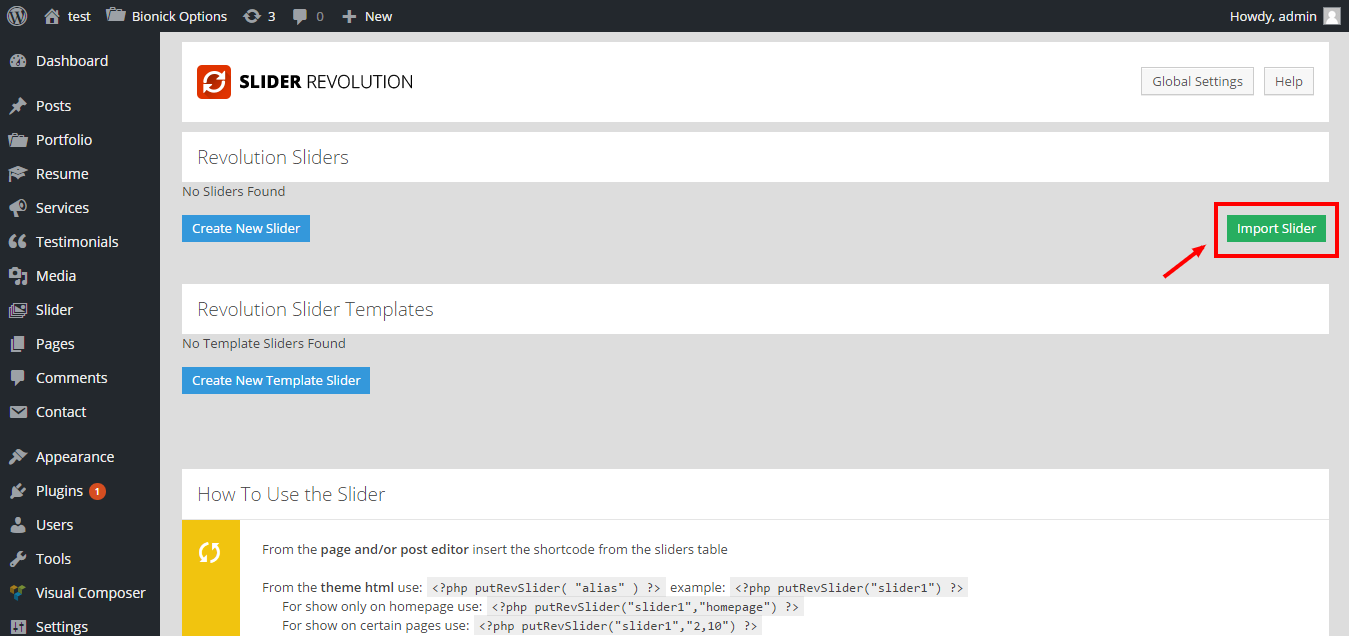Click the putRevSlider("slider1","2,10") code snippet
The height and width of the screenshot is (636, 1349).
click(618, 626)
